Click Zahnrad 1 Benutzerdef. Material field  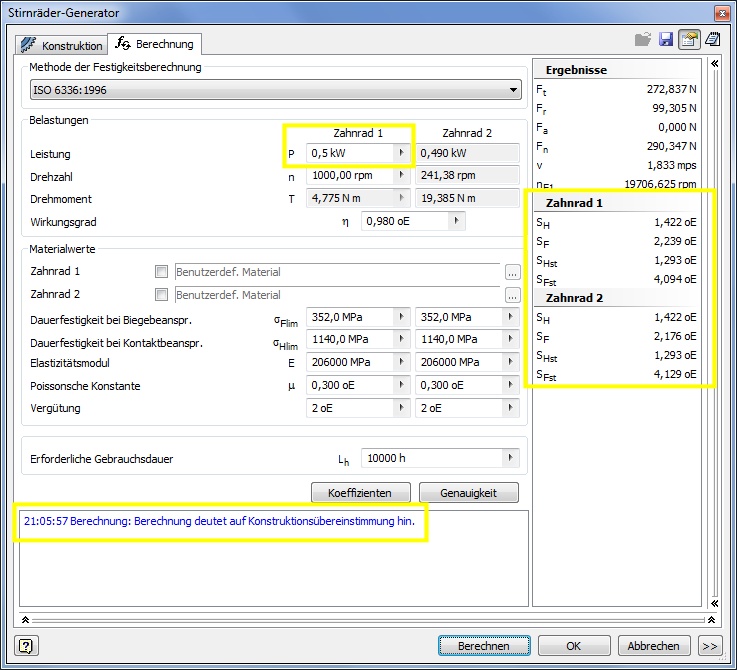337,272
